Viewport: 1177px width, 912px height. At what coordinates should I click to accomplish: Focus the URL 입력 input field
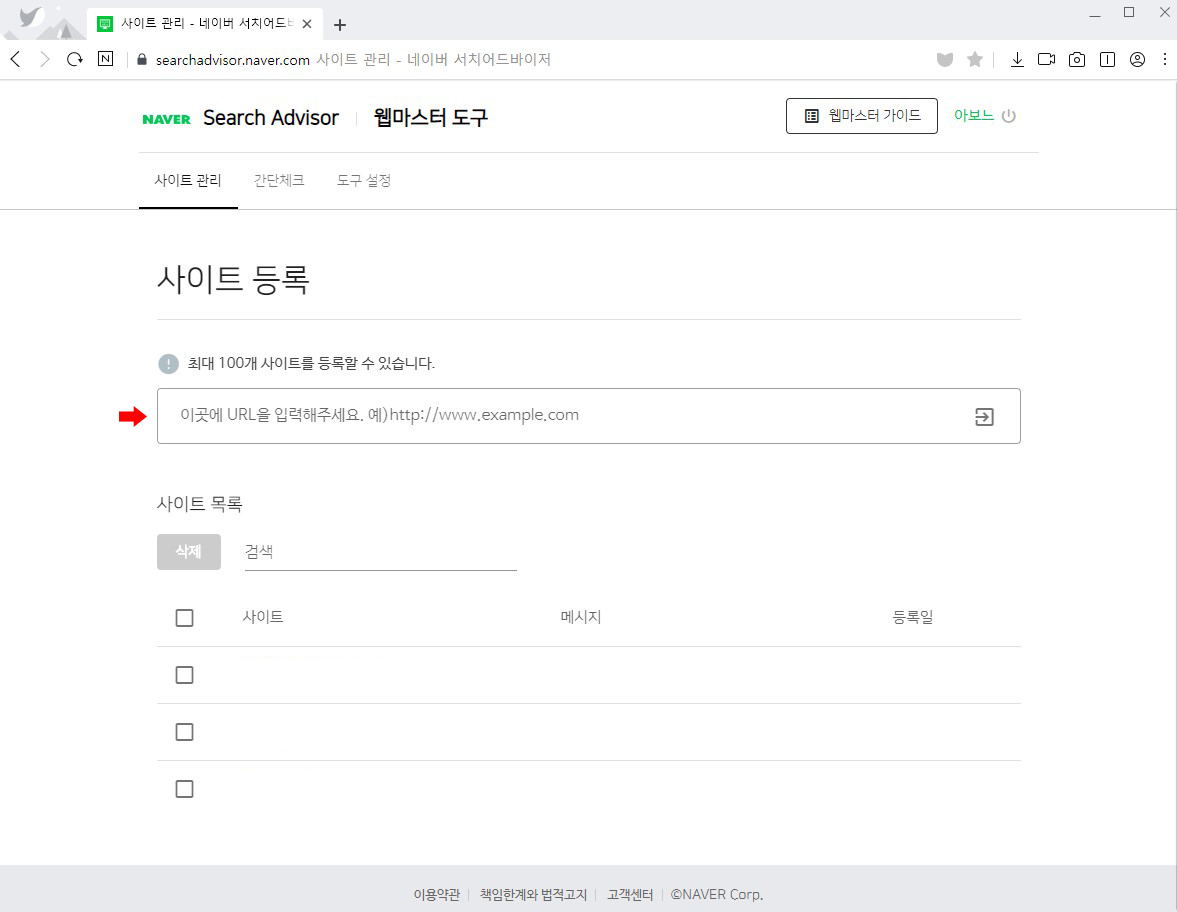[588, 416]
